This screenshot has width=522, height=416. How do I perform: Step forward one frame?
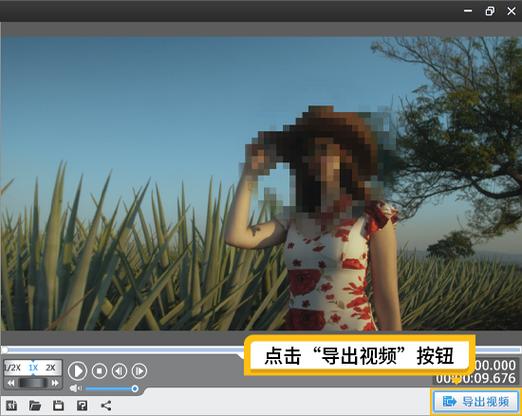(x=139, y=371)
